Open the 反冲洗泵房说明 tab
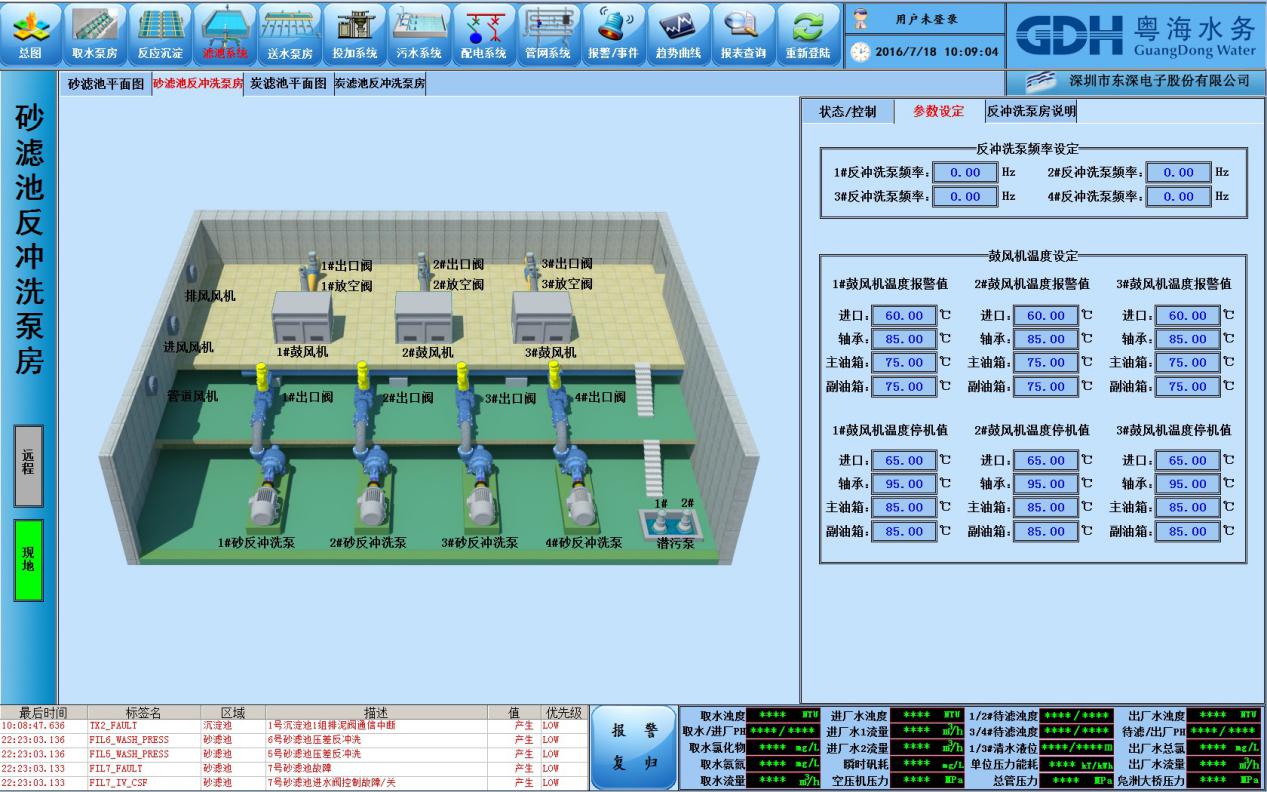 pos(1031,112)
